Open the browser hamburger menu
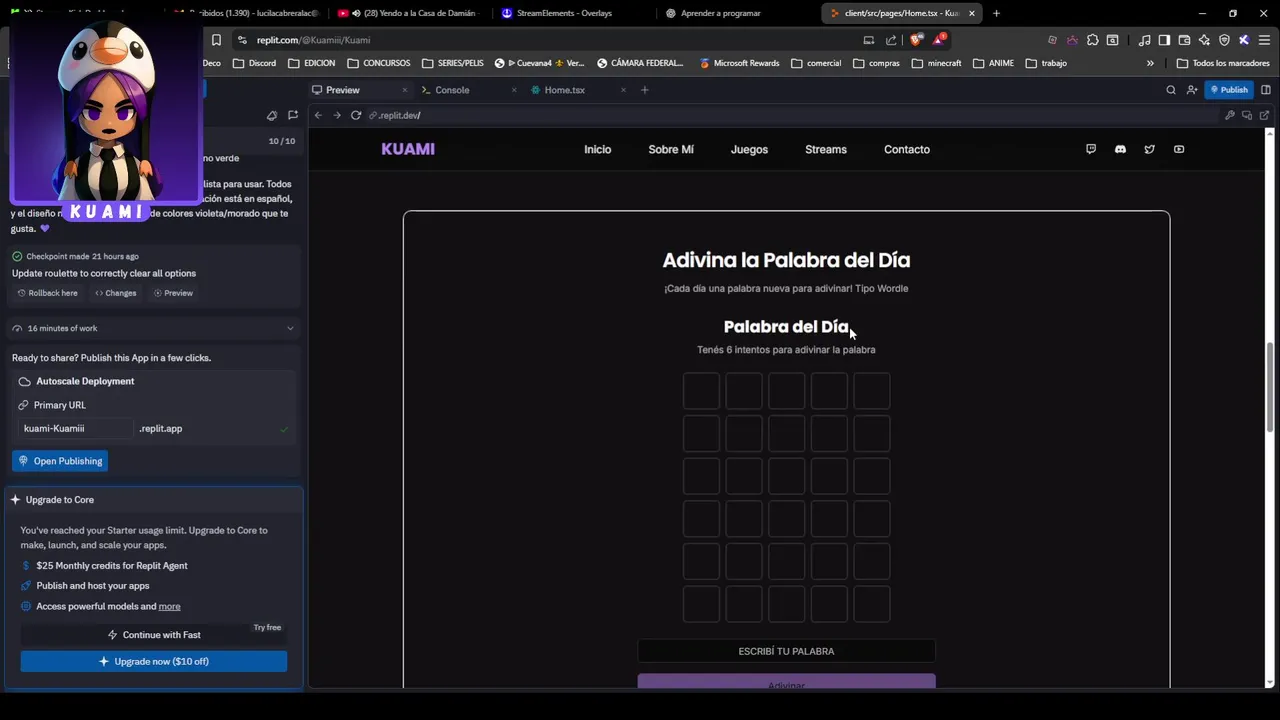 pyautogui.click(x=1265, y=40)
